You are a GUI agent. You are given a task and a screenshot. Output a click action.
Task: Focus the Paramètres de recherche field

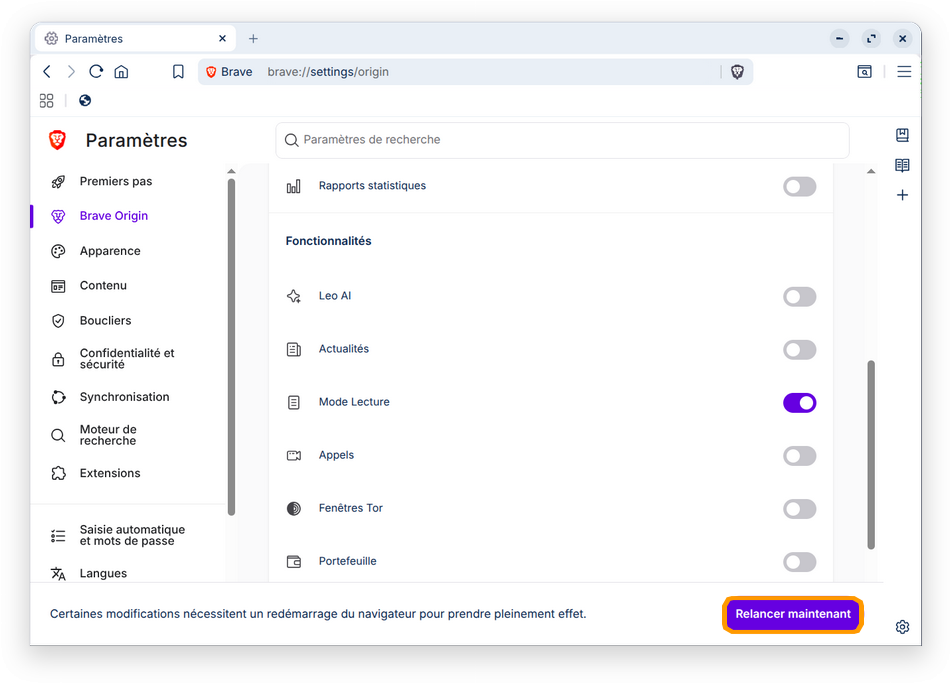[x=562, y=140]
